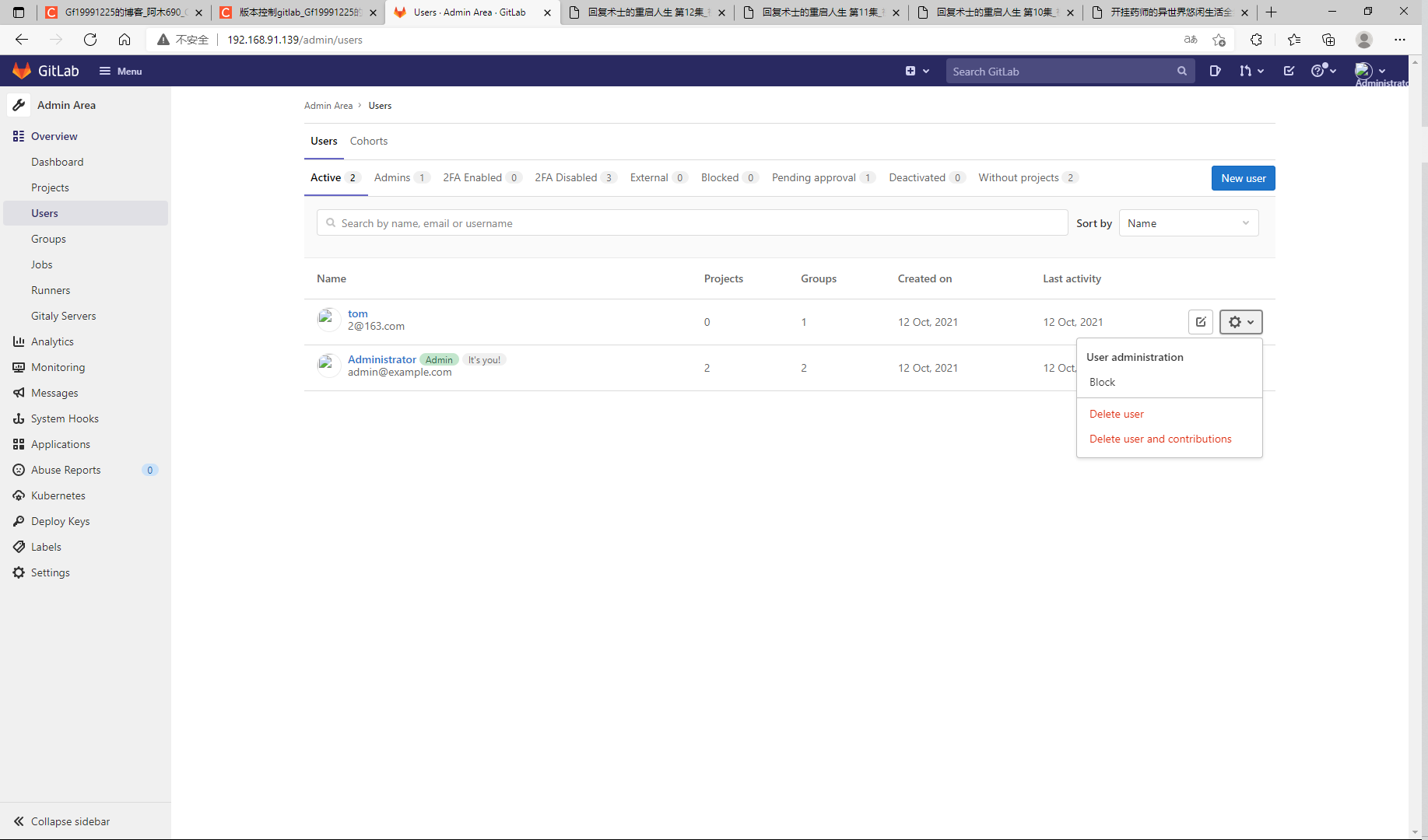Open the Help question mark dropdown

1324,71
